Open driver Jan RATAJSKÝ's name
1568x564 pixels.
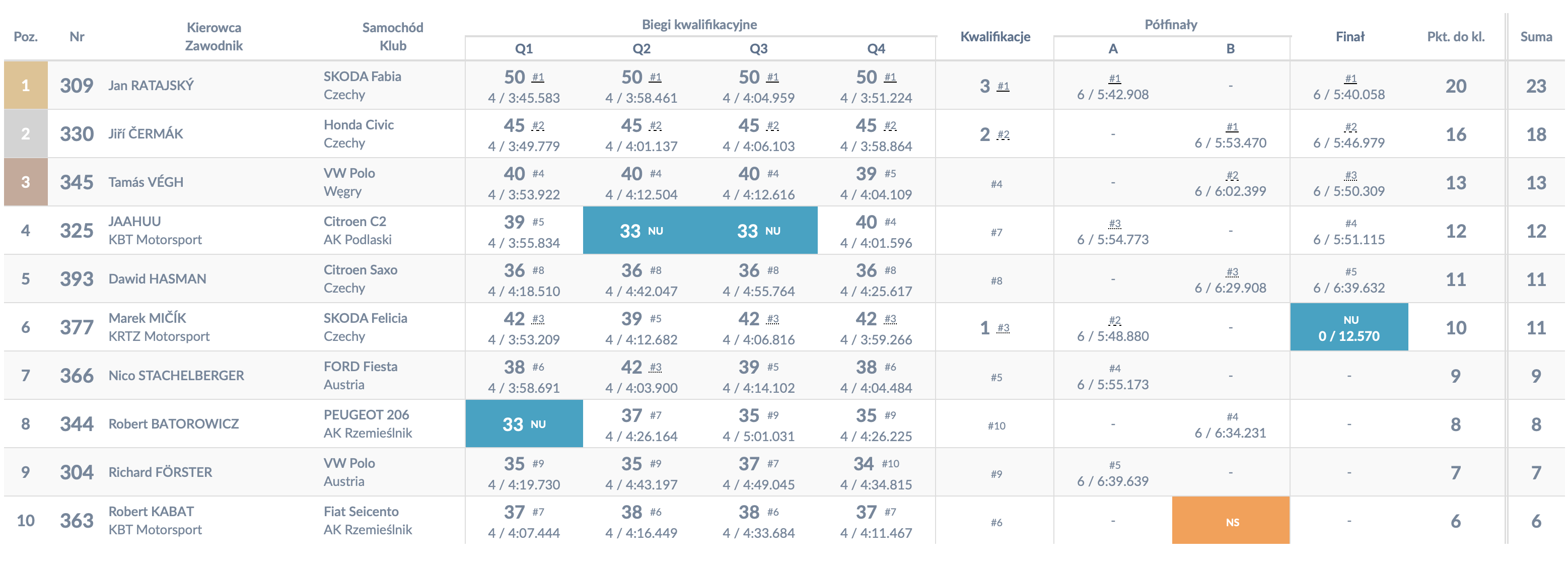pos(151,85)
